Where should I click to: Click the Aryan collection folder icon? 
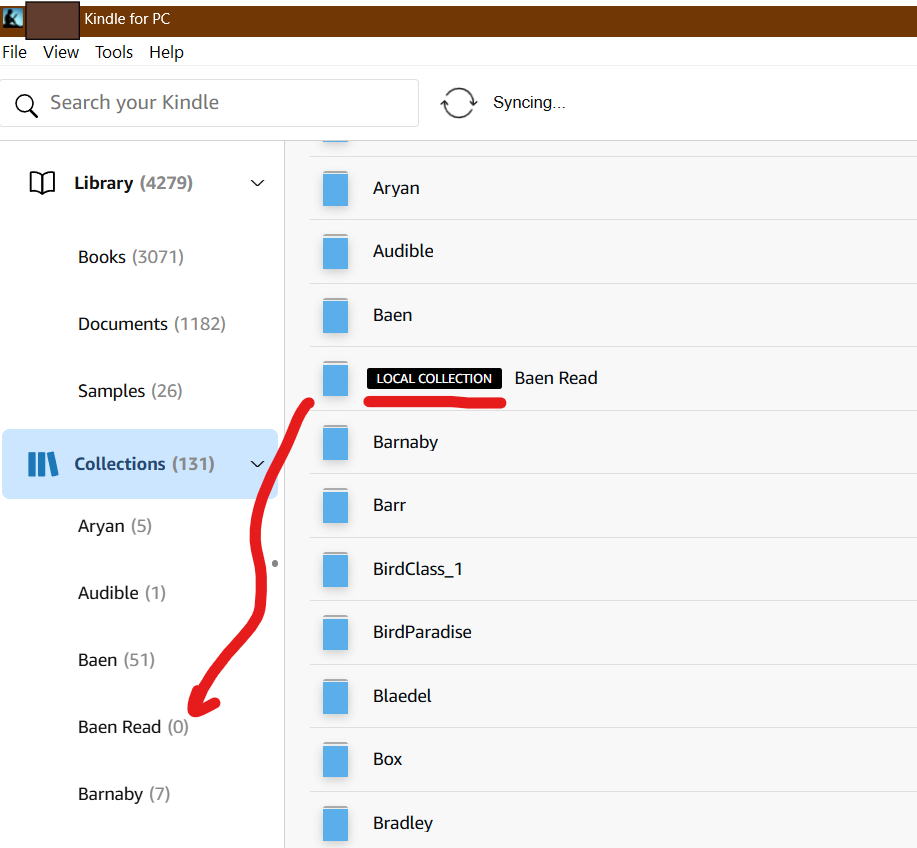(x=336, y=188)
